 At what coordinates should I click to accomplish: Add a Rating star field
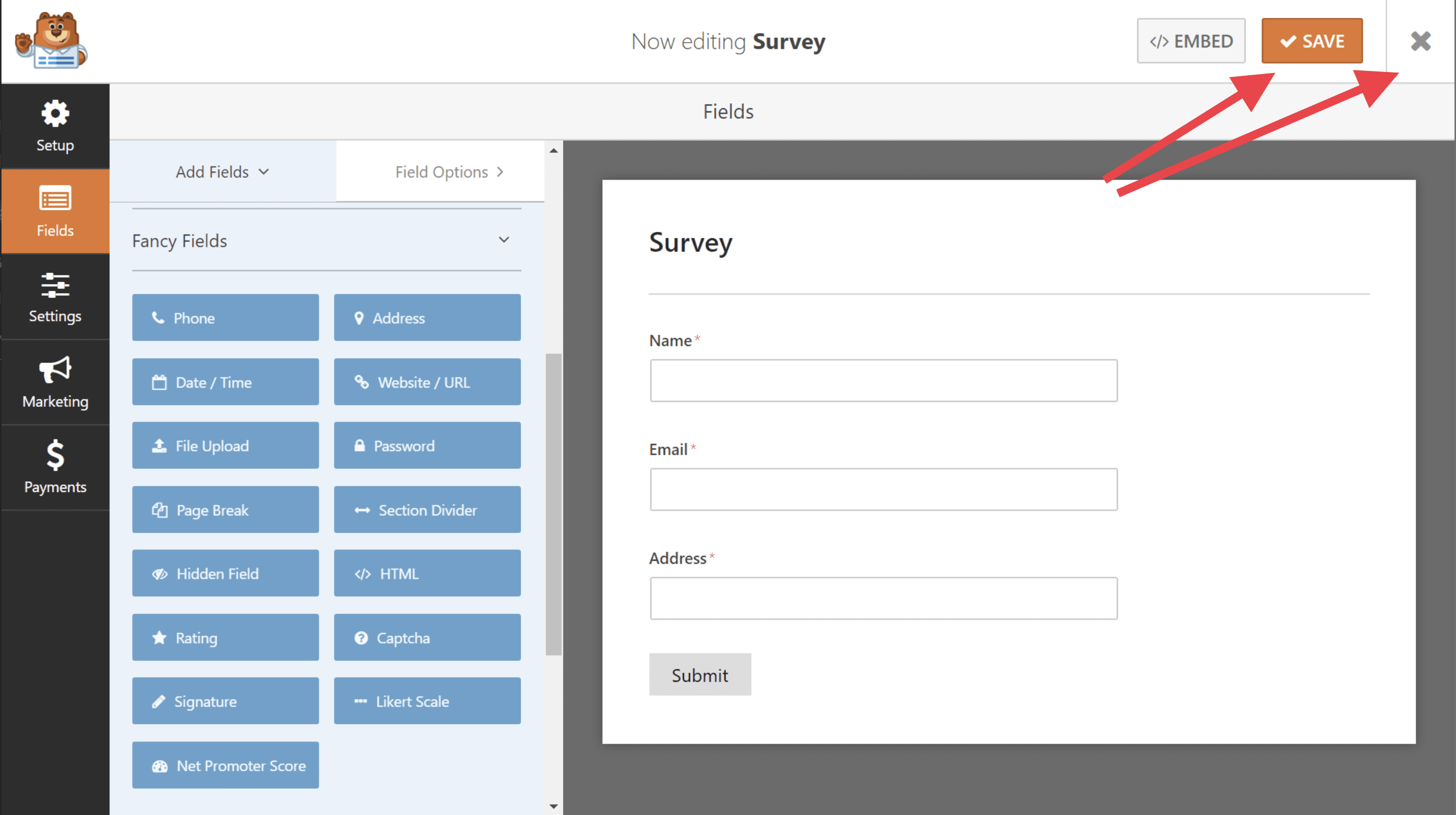click(225, 638)
